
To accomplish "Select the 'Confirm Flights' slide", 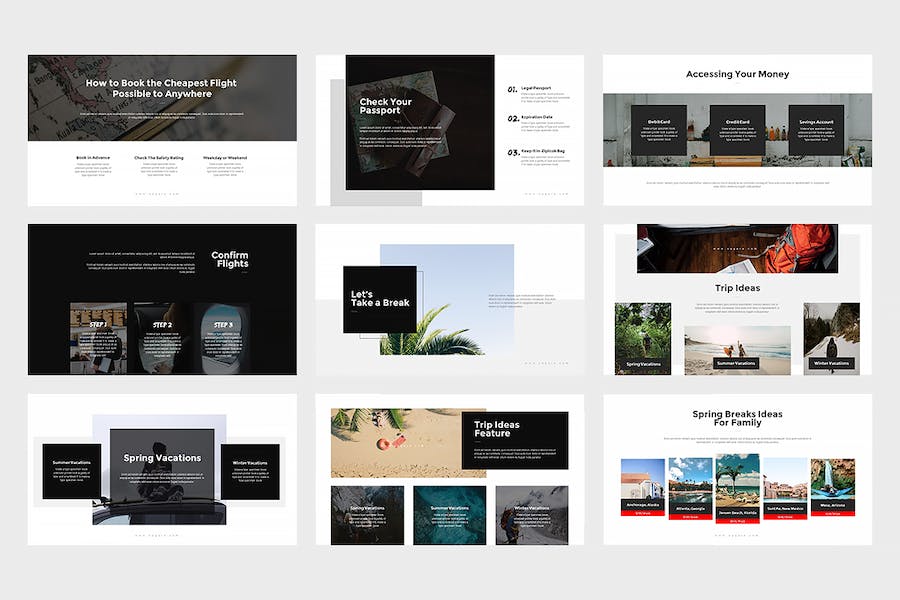I will [162, 299].
